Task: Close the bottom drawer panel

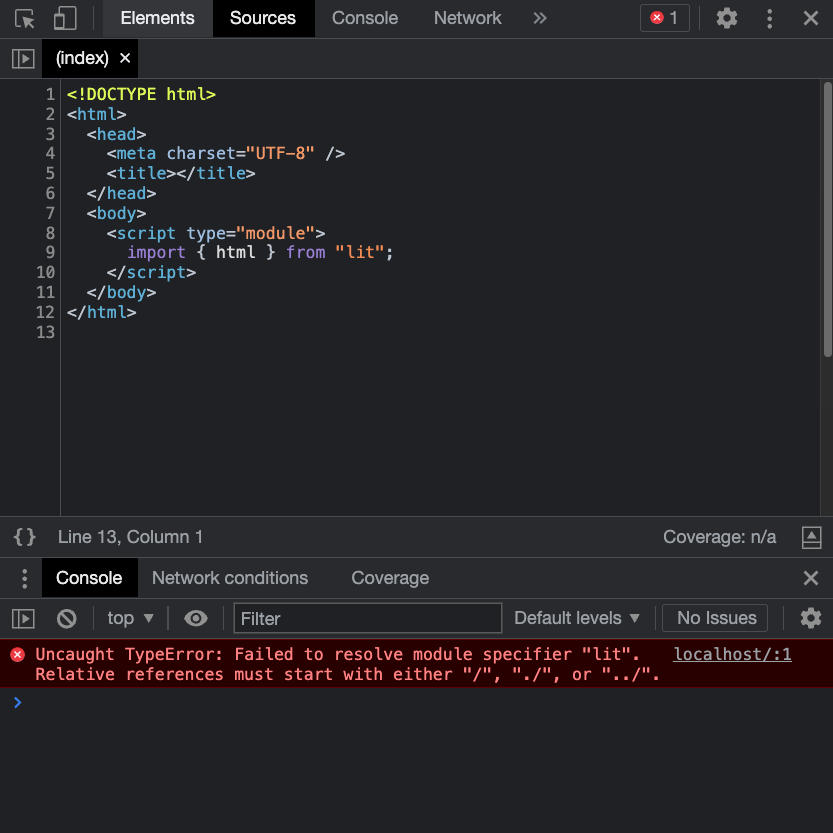Action: pos(811,578)
